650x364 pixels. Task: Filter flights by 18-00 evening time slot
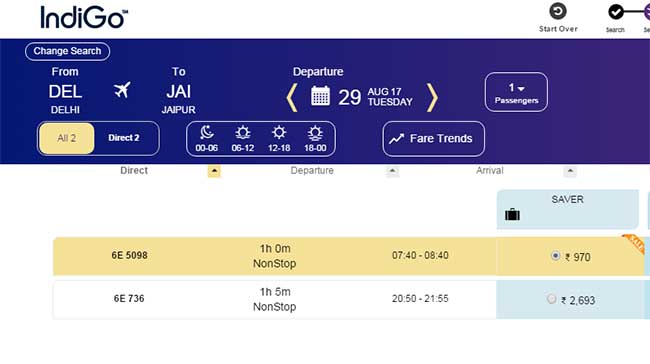tap(315, 139)
